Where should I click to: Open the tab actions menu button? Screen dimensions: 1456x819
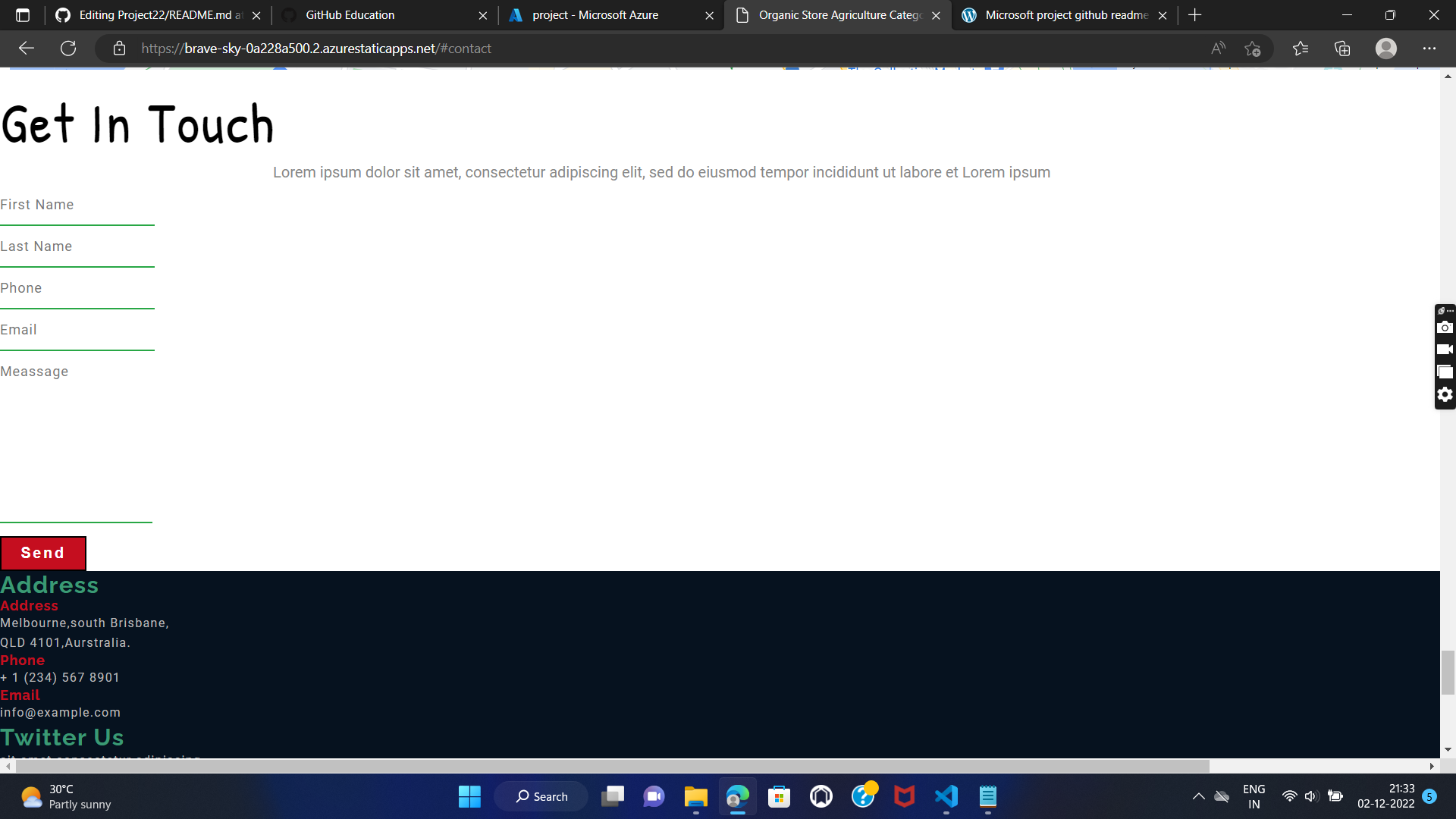tap(23, 15)
